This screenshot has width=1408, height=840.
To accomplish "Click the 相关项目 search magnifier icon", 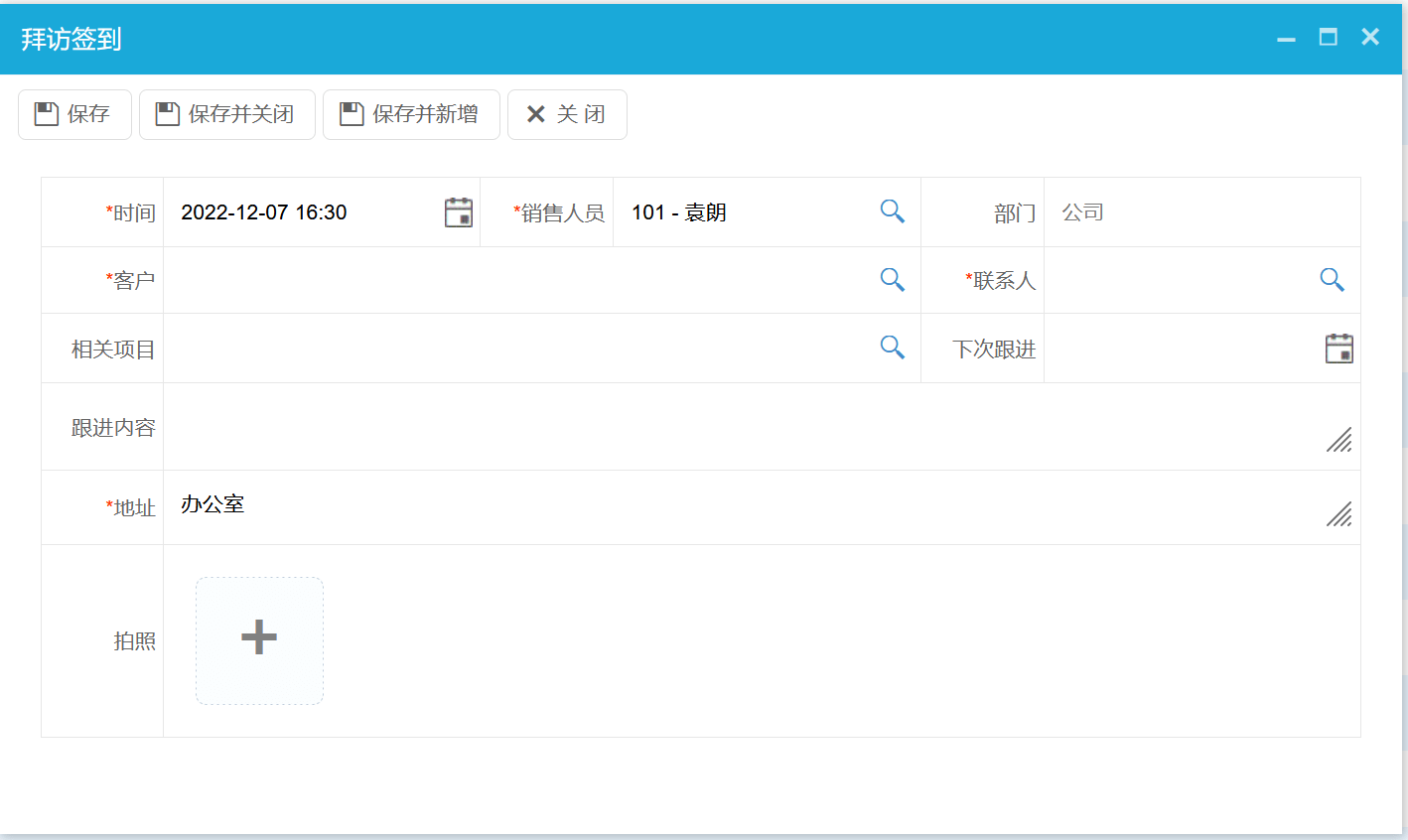I will click(892, 348).
